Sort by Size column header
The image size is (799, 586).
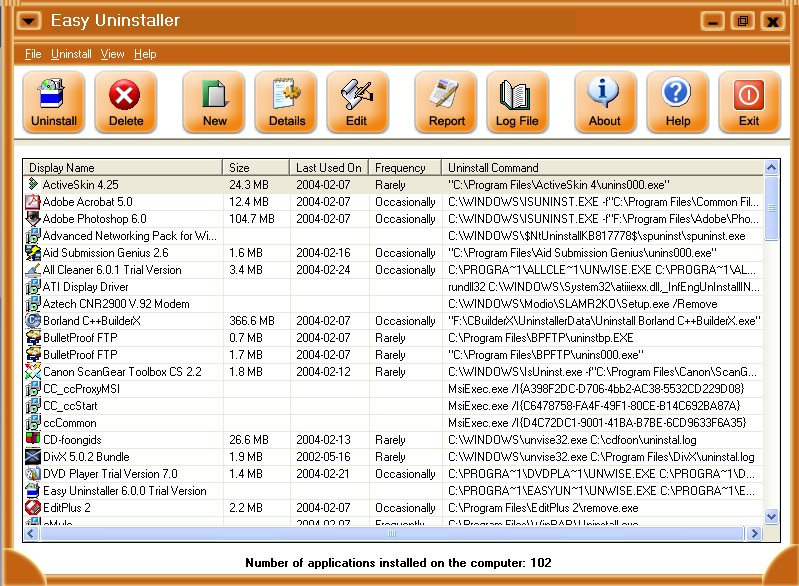(x=256, y=167)
